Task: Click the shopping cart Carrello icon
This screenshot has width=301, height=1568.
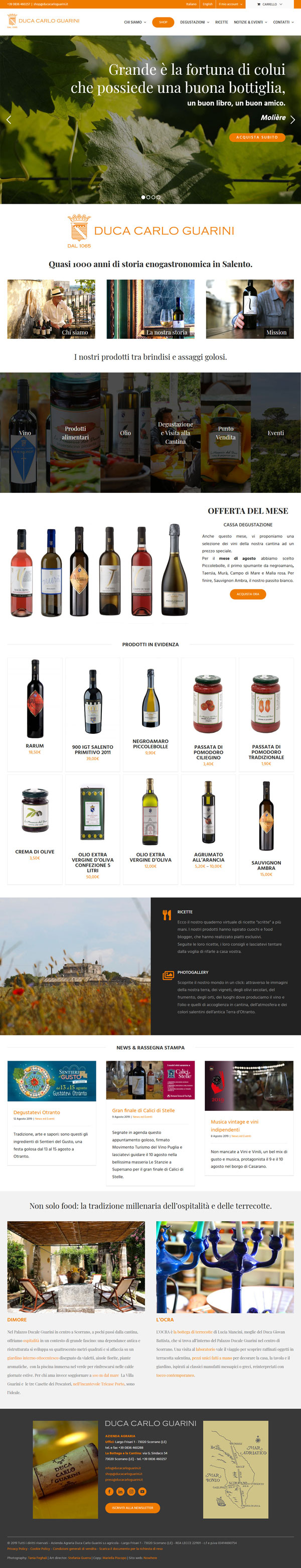Action: point(259,4)
